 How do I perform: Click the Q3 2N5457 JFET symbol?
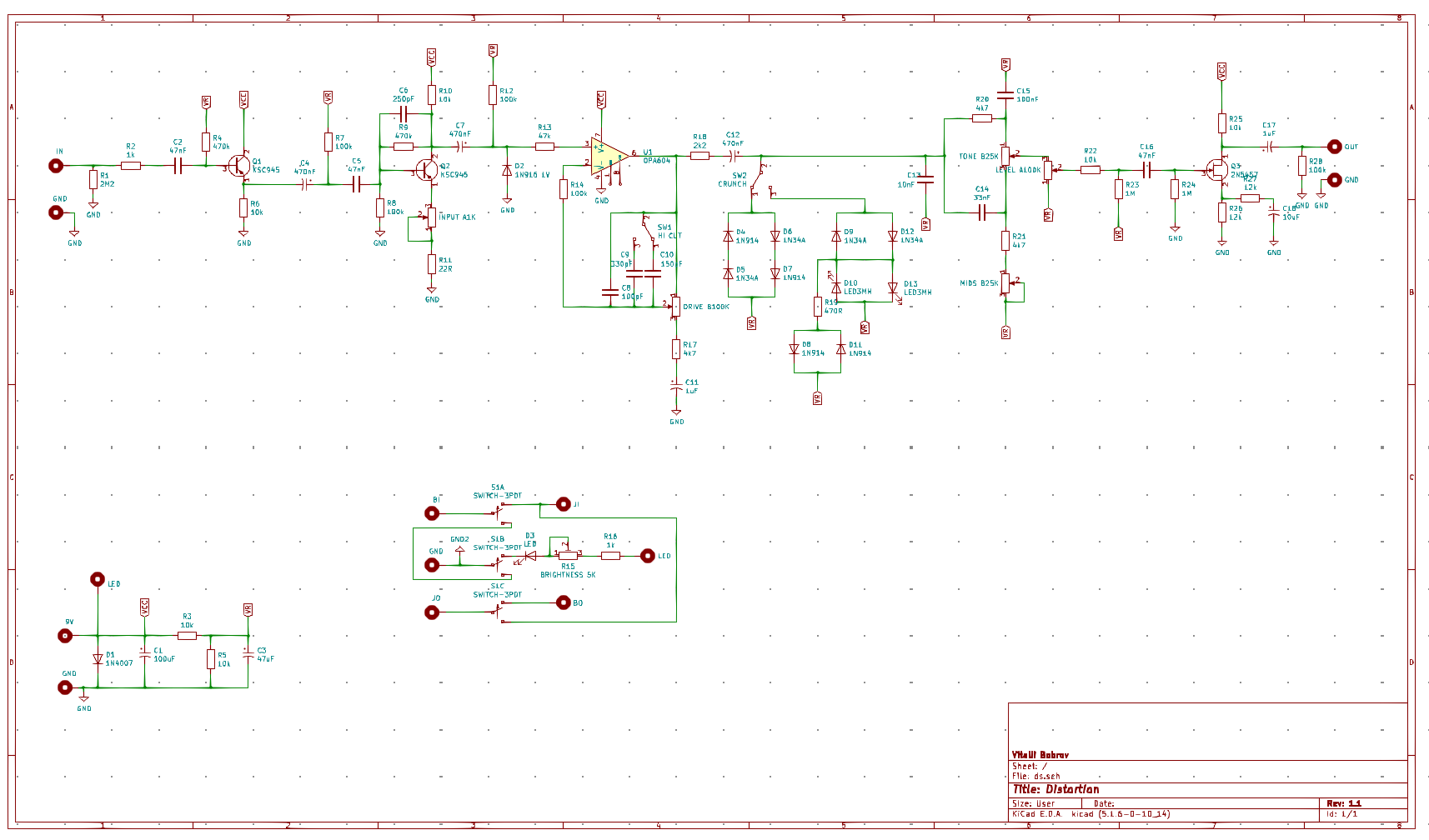1216,170
